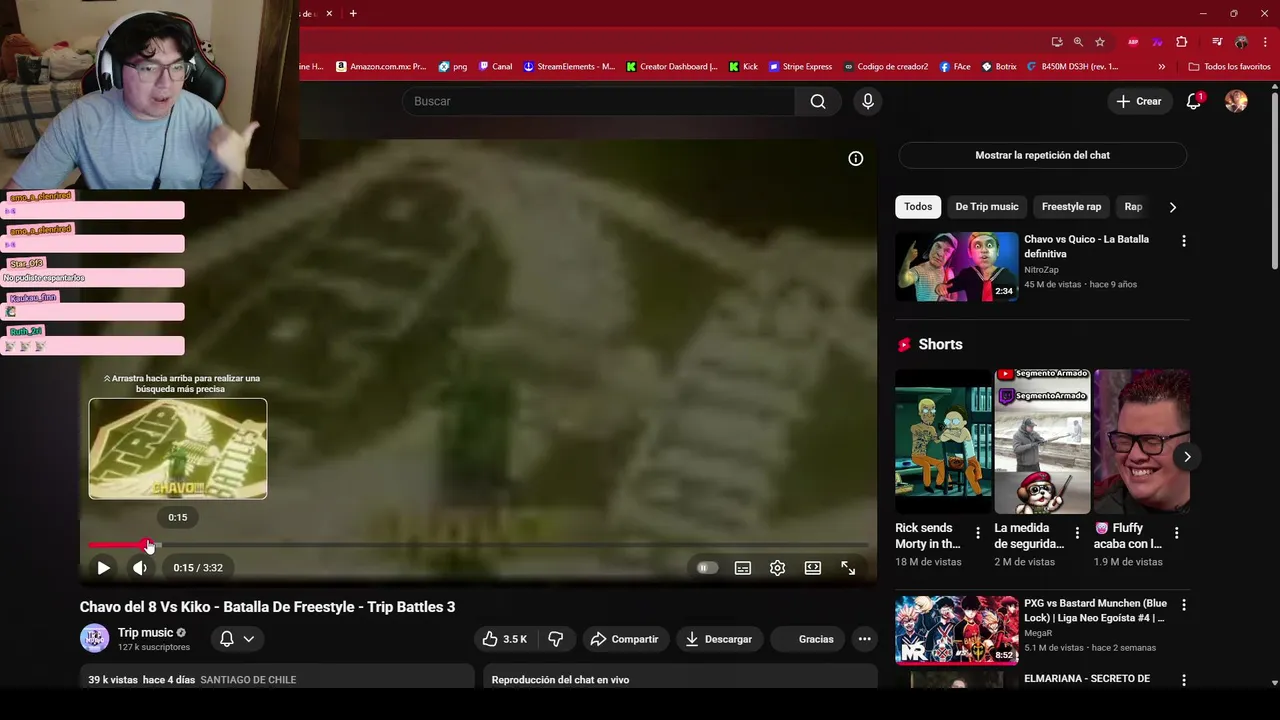The image size is (1280, 720).
Task: Open the Chavo vs Quico video title
Action: click(x=1086, y=246)
